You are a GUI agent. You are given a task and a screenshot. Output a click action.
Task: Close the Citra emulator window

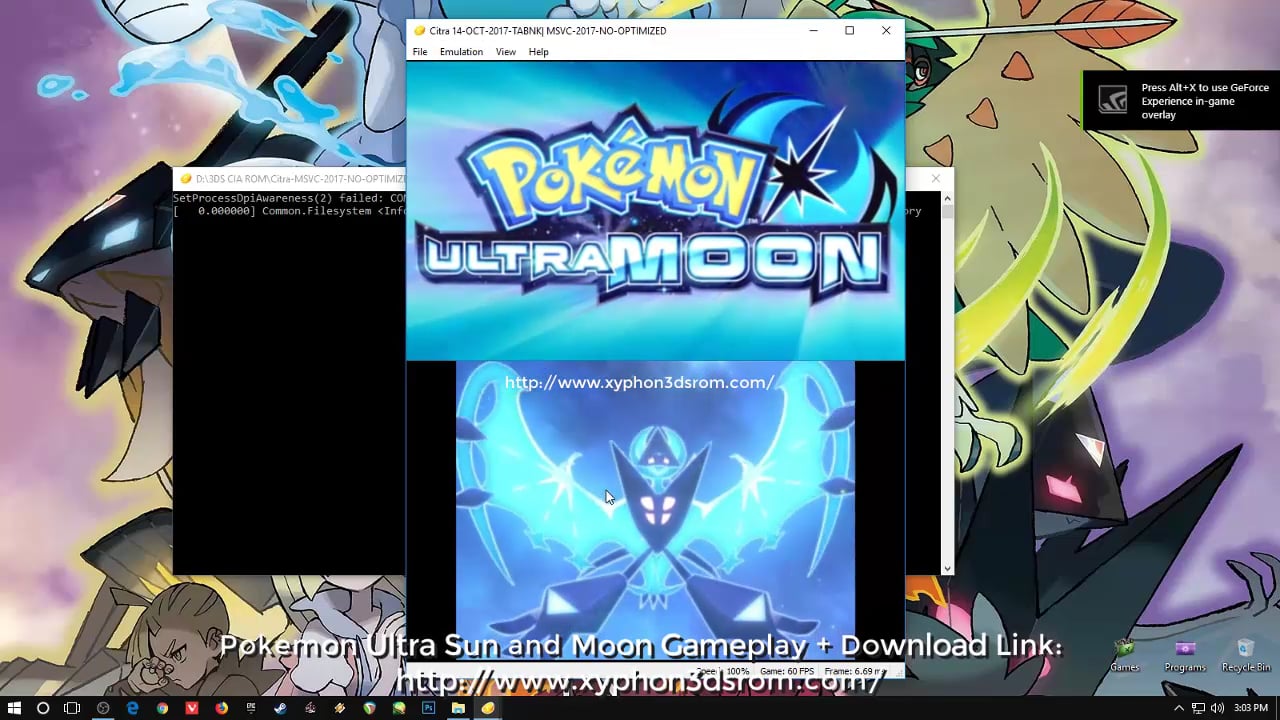click(886, 31)
